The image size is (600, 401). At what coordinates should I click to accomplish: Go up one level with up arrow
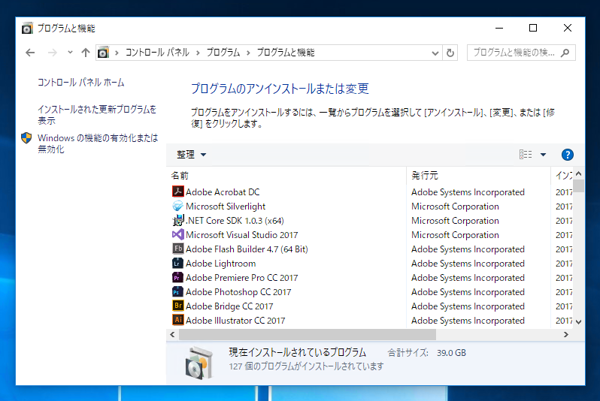tap(86, 53)
